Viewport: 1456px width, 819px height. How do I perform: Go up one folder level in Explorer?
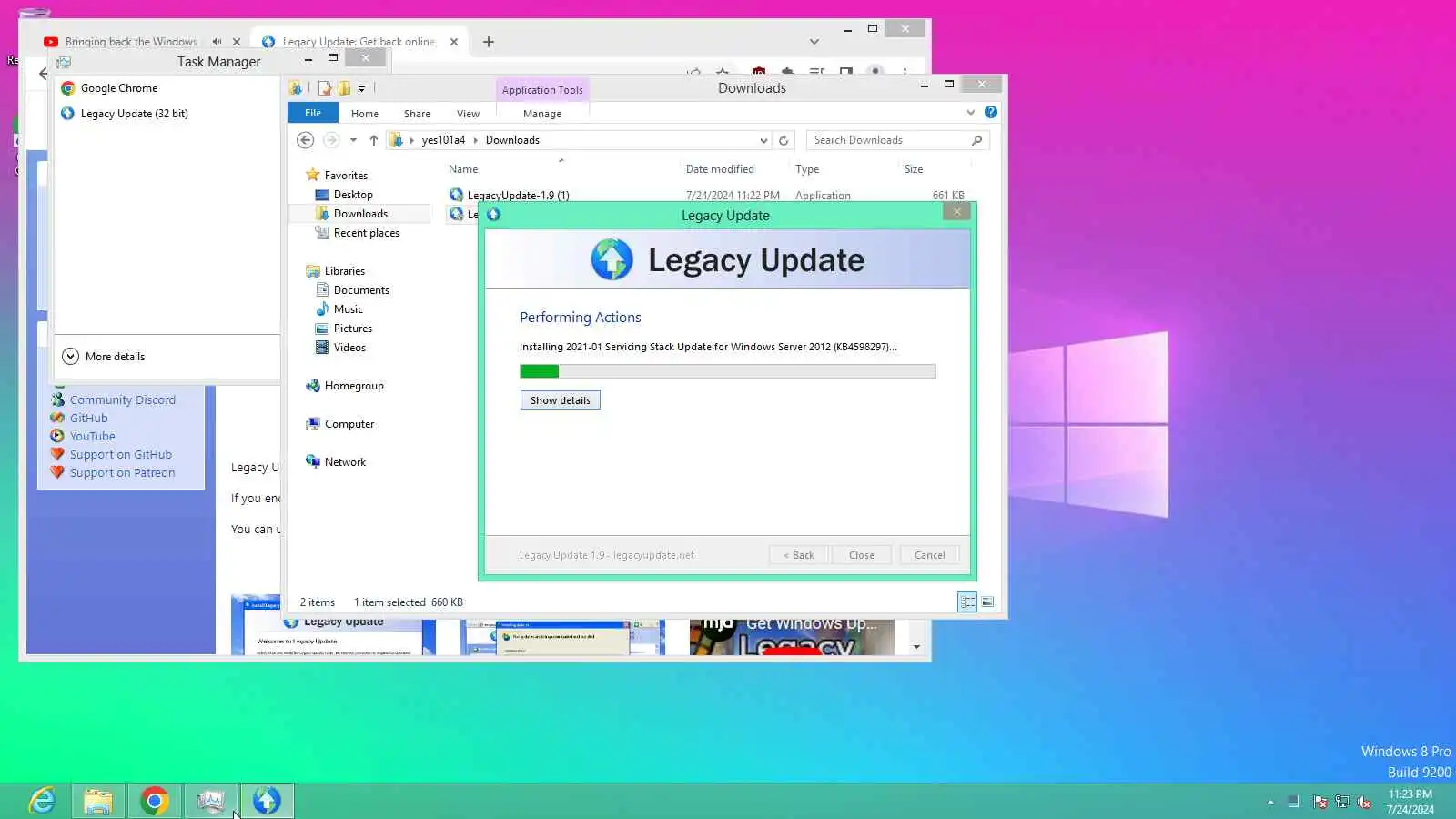(x=373, y=140)
